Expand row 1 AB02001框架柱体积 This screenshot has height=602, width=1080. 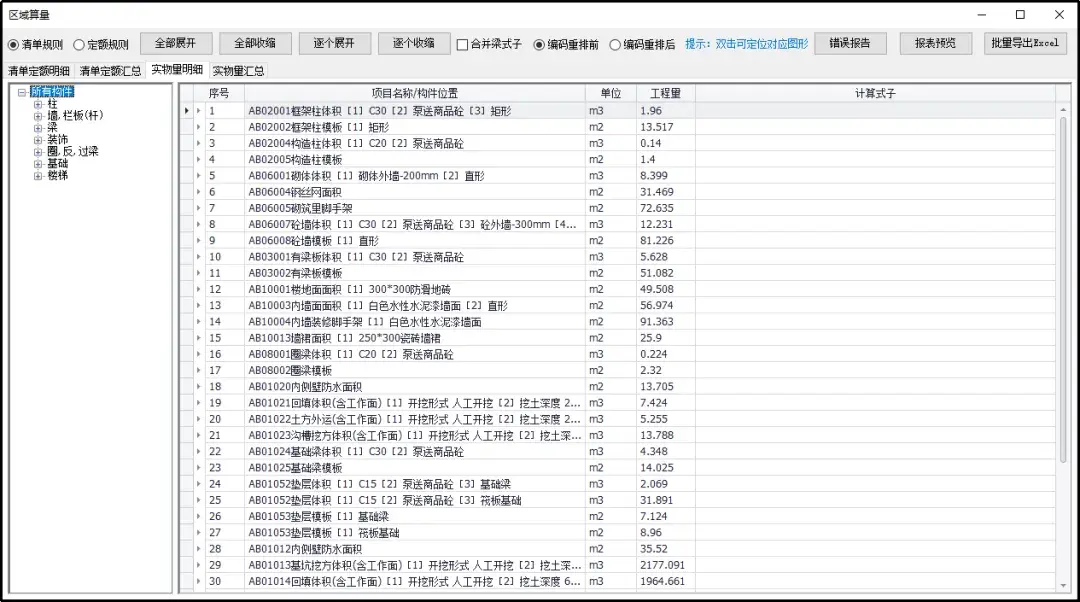[x=199, y=111]
